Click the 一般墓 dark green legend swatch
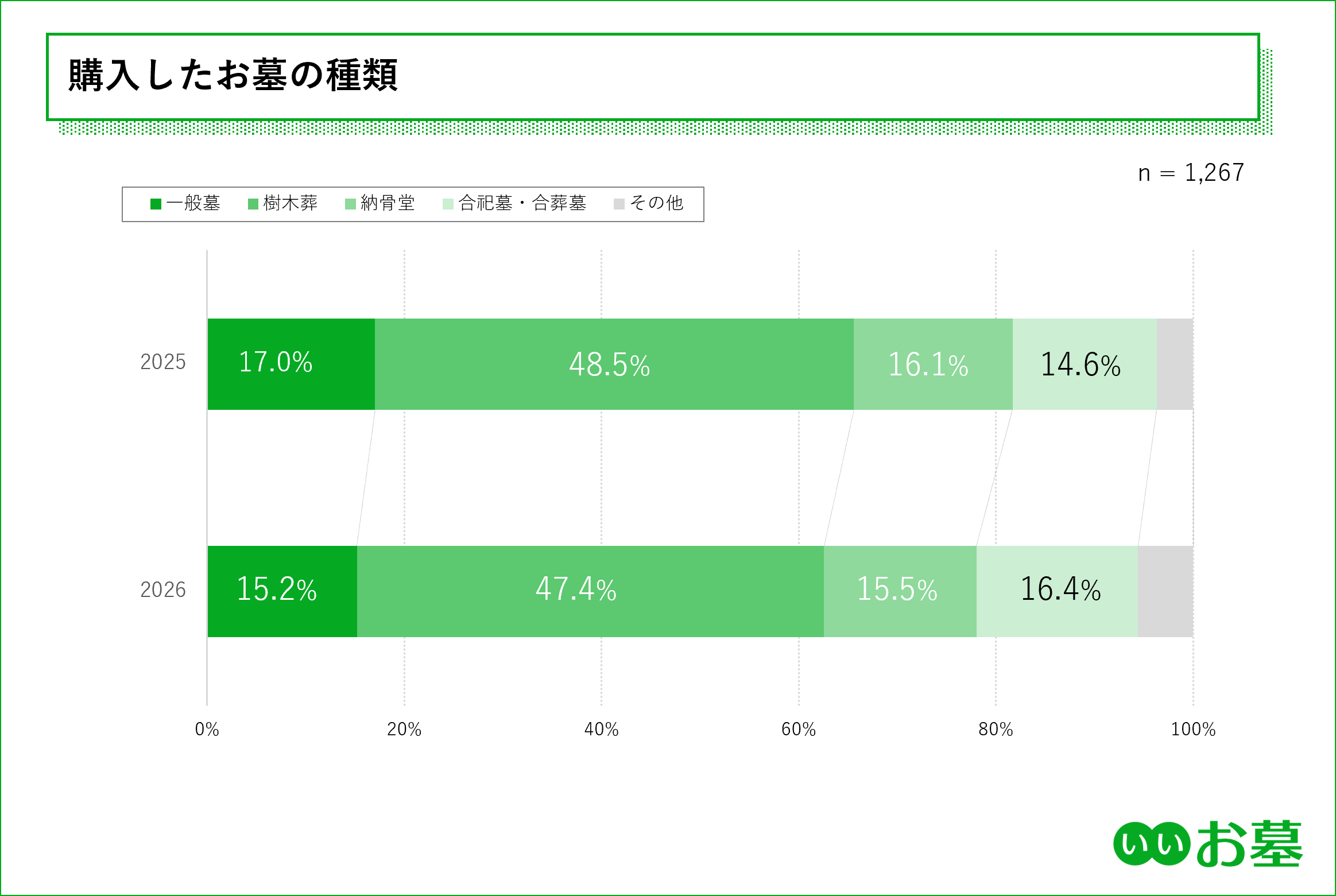This screenshot has width=1336, height=896. click(x=156, y=204)
